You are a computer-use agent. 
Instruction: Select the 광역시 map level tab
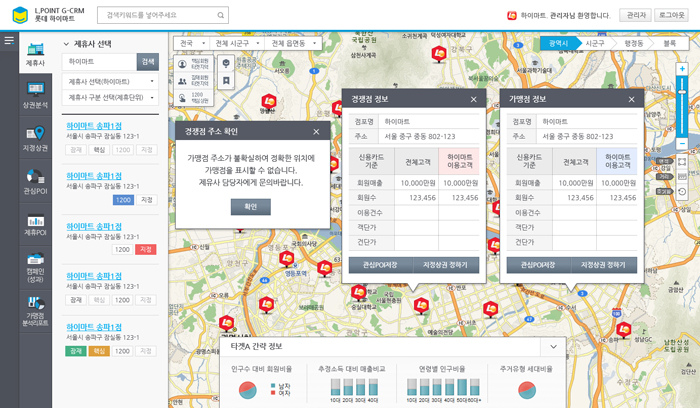tap(558, 43)
